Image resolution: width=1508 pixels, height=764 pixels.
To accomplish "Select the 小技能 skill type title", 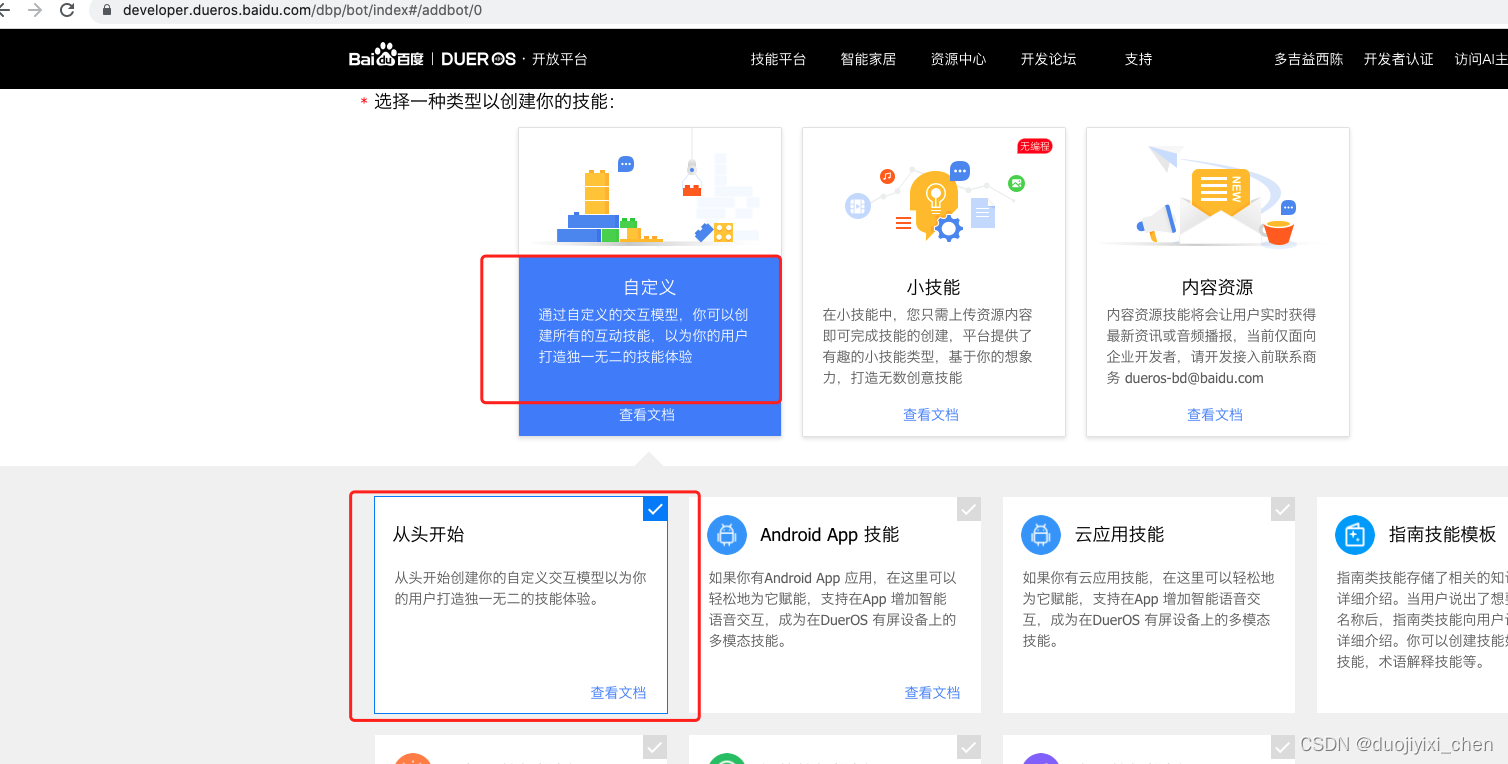I will (934, 288).
